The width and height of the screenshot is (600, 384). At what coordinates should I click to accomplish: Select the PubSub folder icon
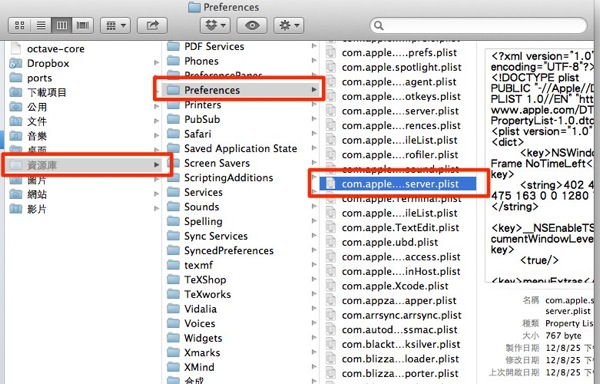173,119
